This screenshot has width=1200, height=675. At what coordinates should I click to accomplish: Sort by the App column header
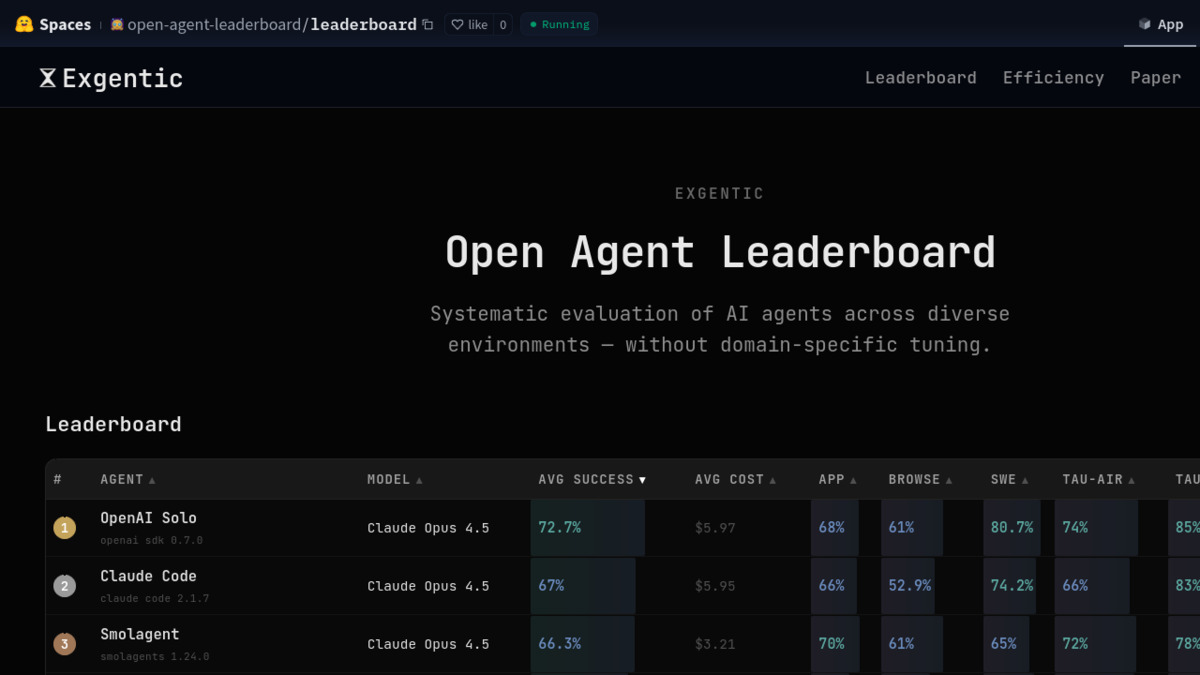coord(838,480)
